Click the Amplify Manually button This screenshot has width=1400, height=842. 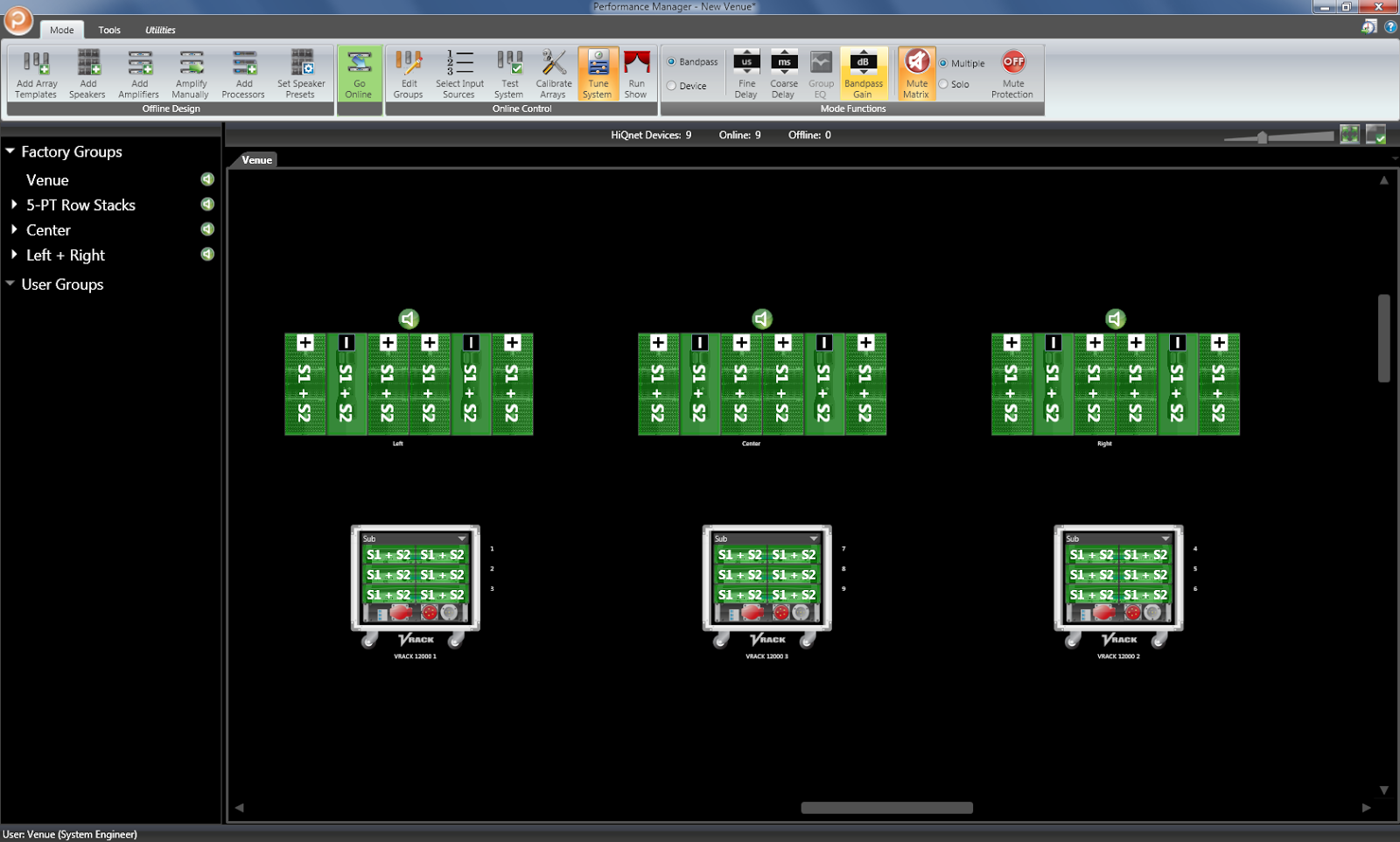click(x=190, y=74)
